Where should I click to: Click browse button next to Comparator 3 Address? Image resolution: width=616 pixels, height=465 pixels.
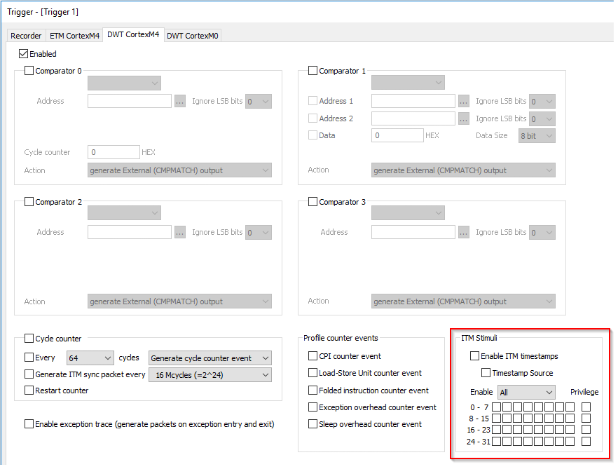464,232
